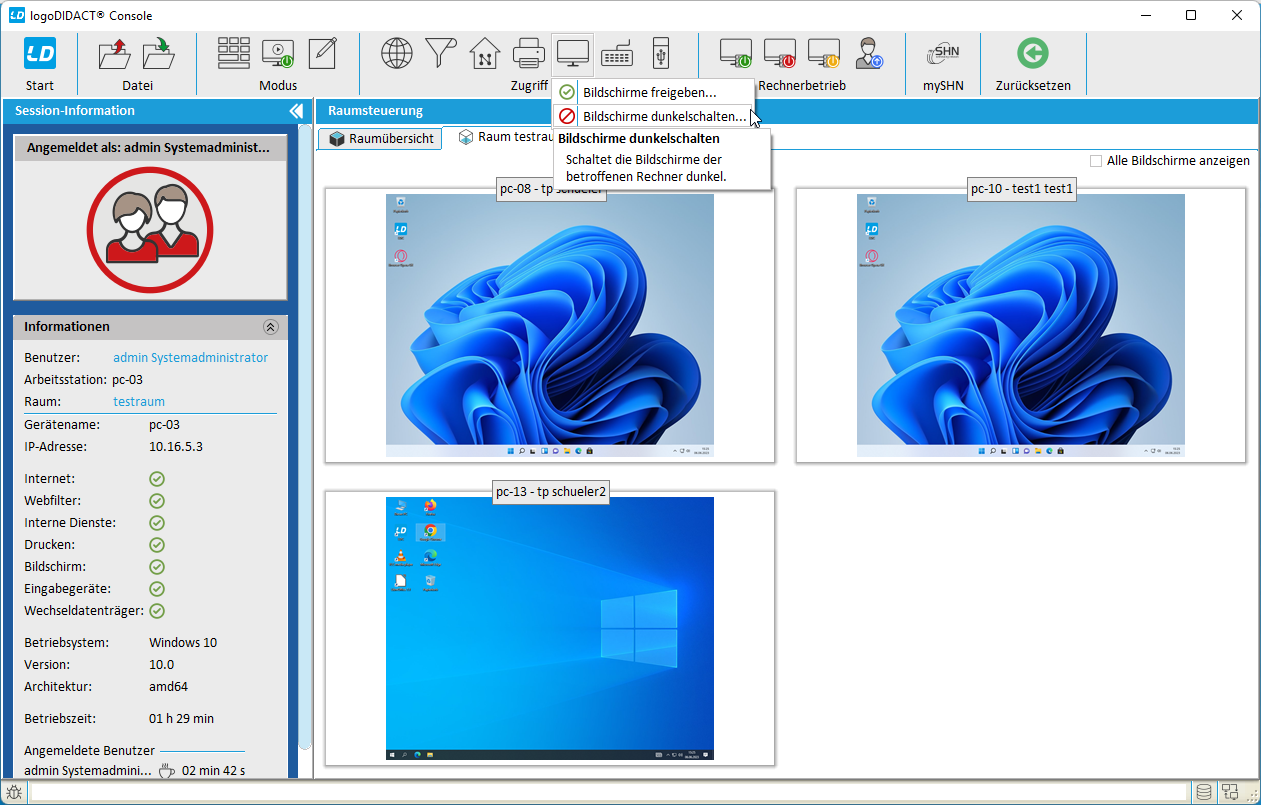The height and width of the screenshot is (805, 1261).
Task: Click the internal services house icon
Action: [x=485, y=53]
